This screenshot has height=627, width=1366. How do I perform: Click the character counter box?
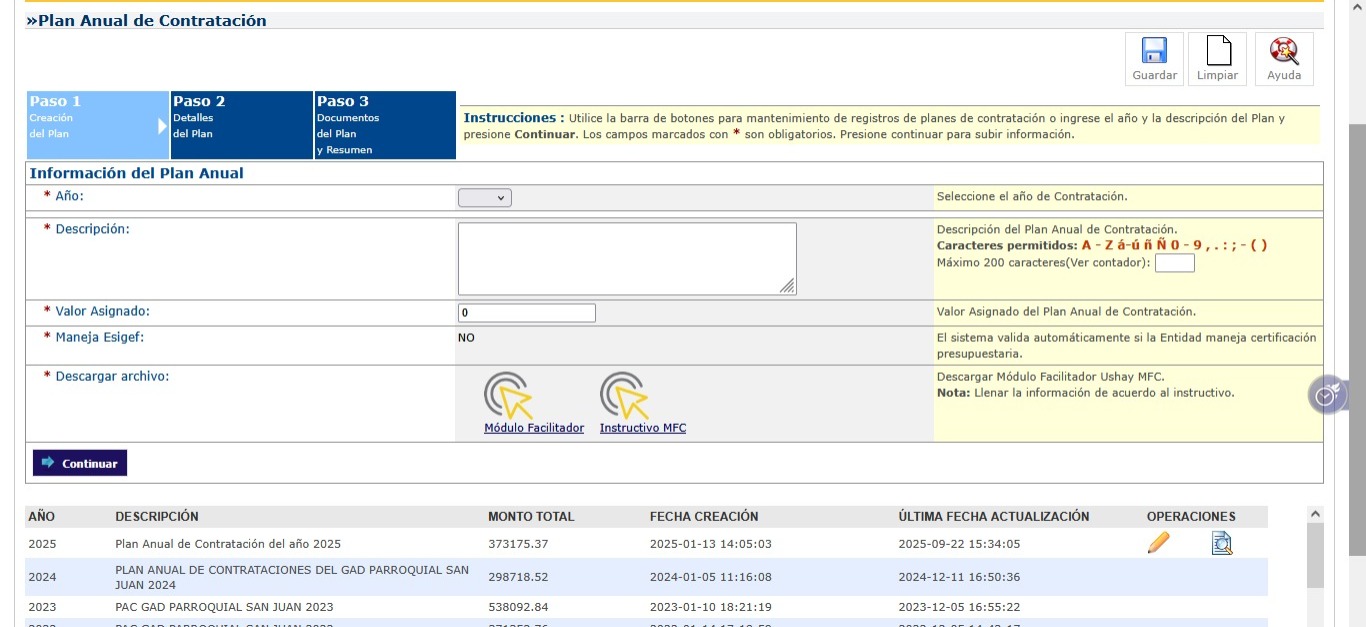[1174, 264]
